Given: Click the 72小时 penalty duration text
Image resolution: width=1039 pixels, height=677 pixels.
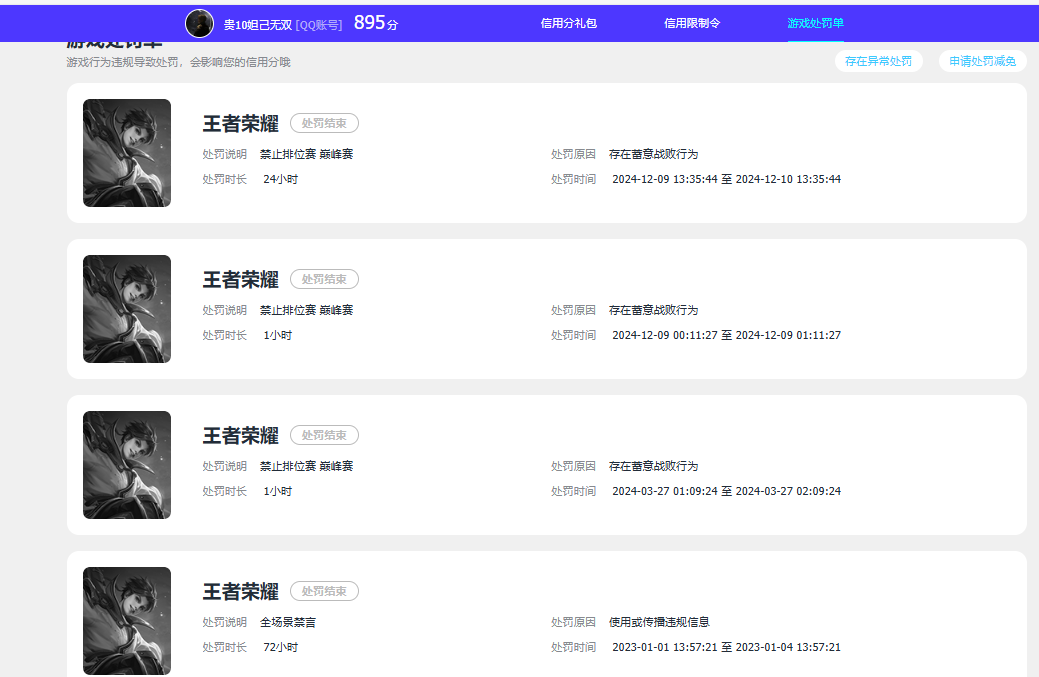Looking at the screenshot, I should coord(279,647).
